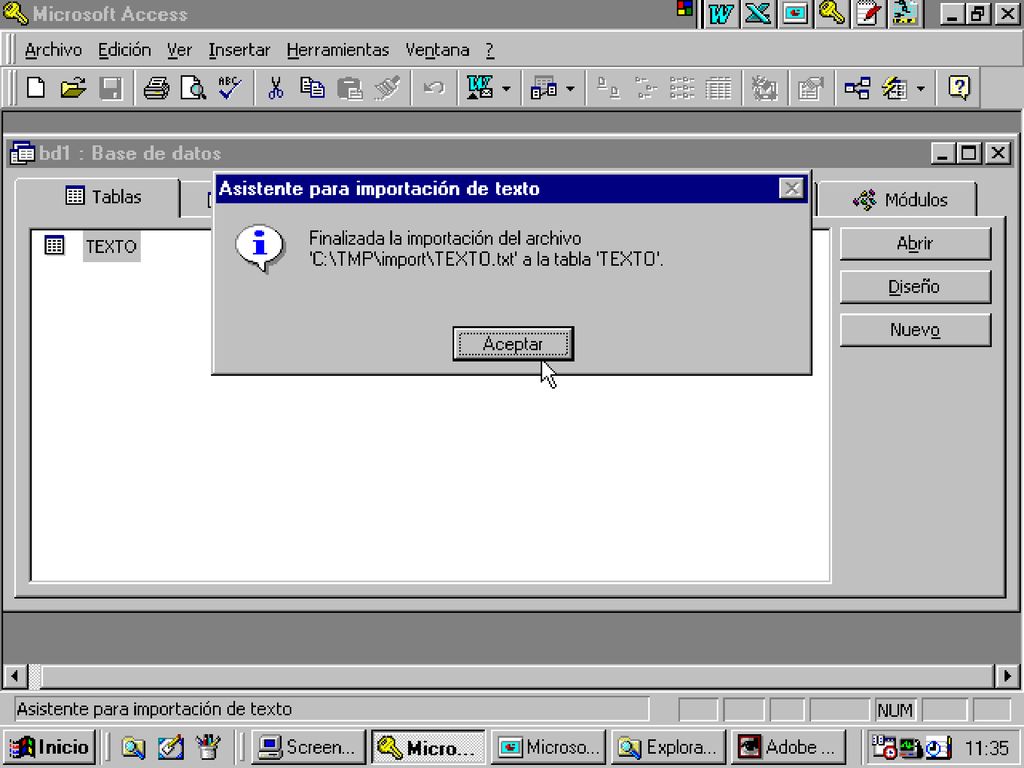Open the Edición menu
This screenshot has width=1024, height=768.
(x=124, y=50)
